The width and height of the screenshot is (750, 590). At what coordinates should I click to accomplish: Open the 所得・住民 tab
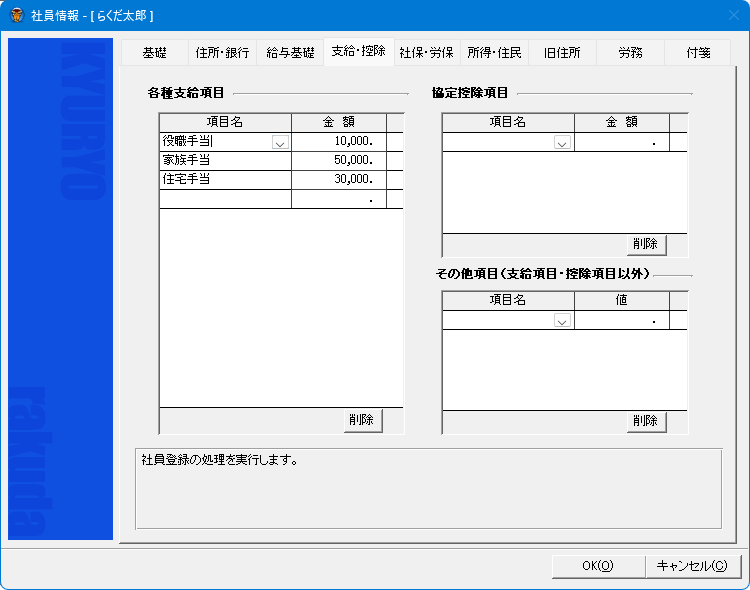coord(494,53)
